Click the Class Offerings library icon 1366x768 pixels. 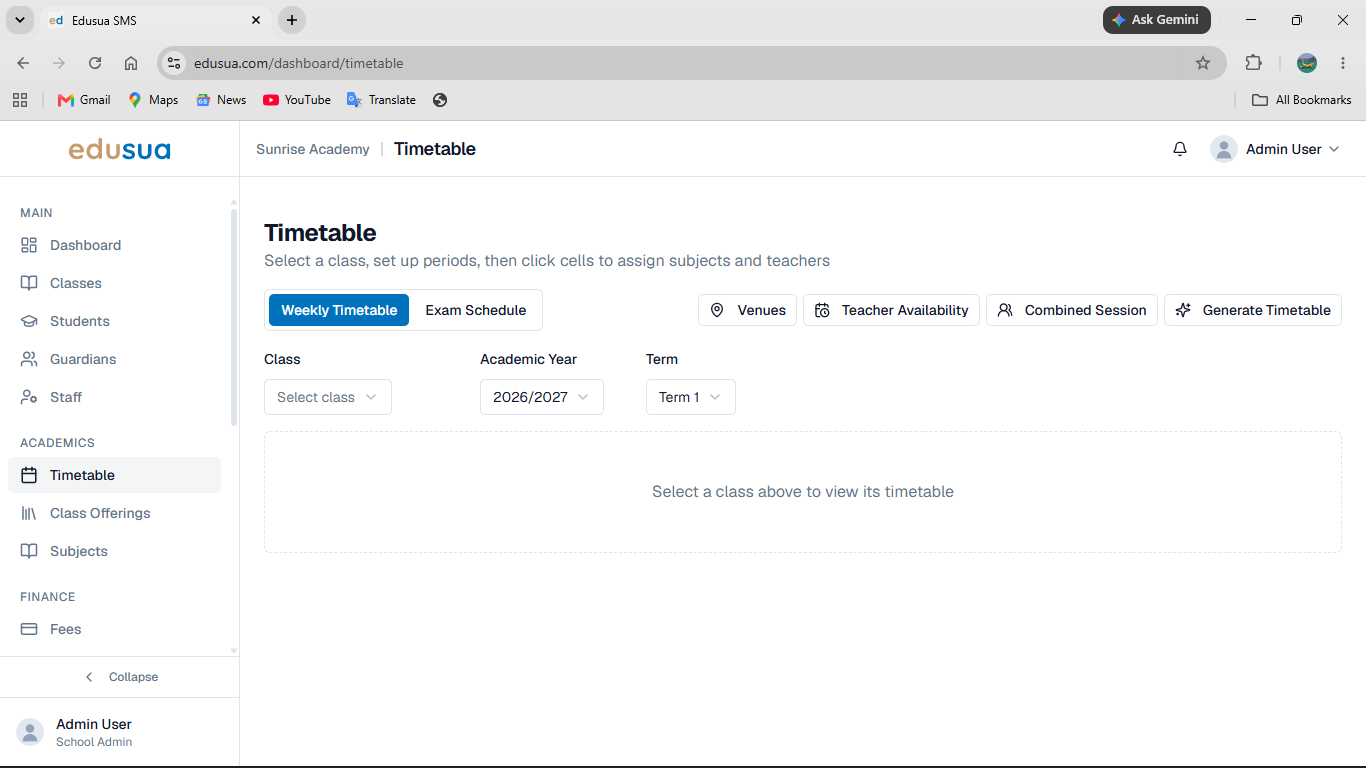(29, 513)
